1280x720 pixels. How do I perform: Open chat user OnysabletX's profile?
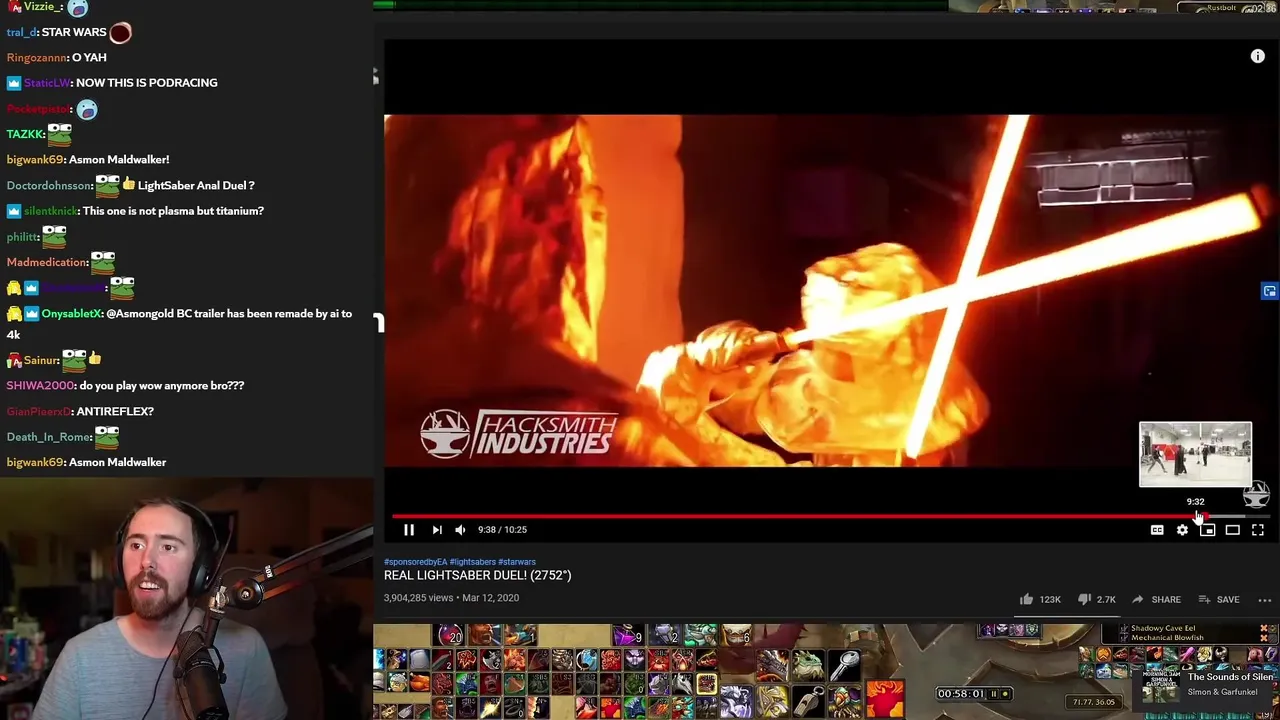coord(72,314)
